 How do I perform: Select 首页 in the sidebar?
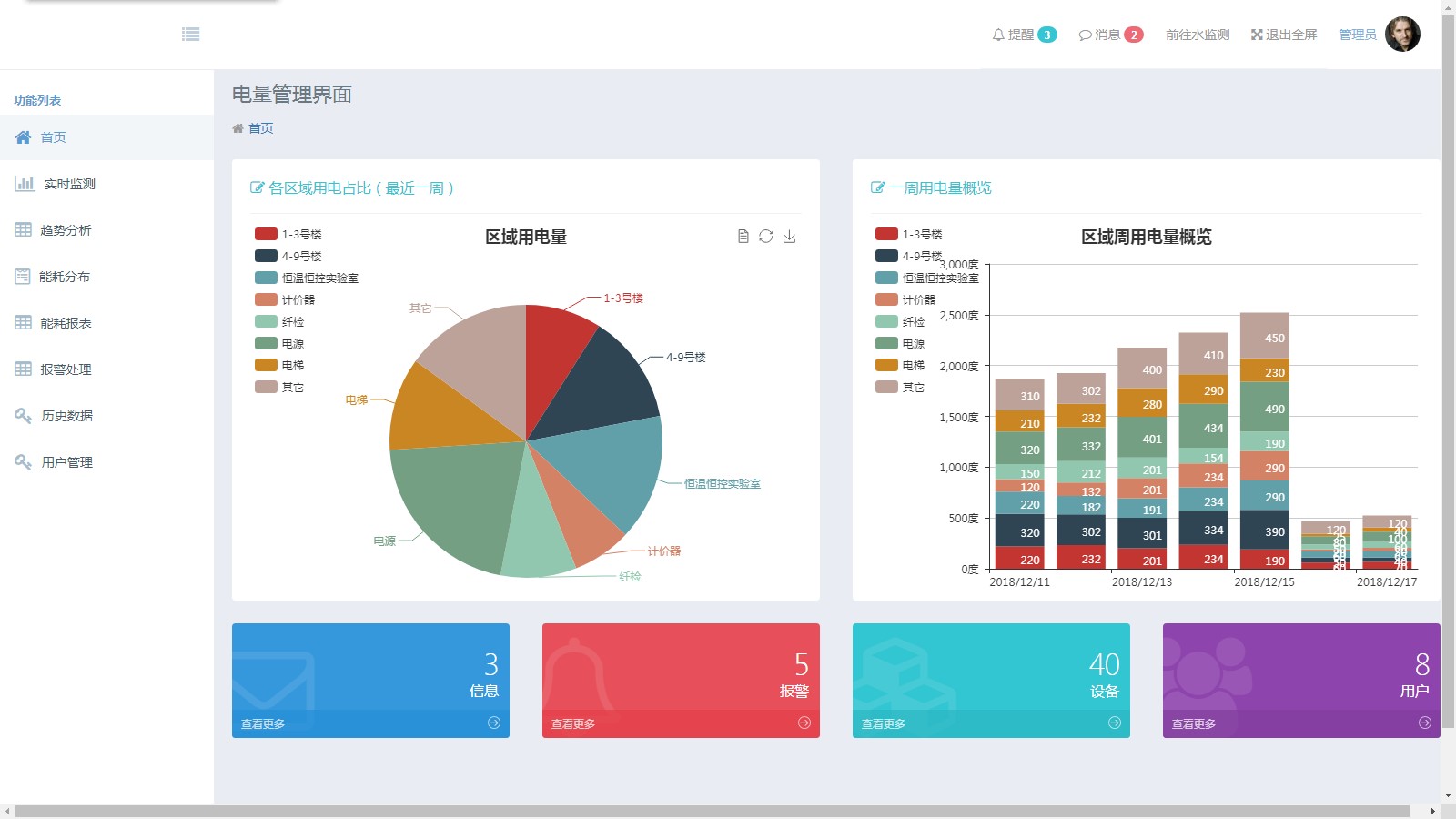[106, 137]
